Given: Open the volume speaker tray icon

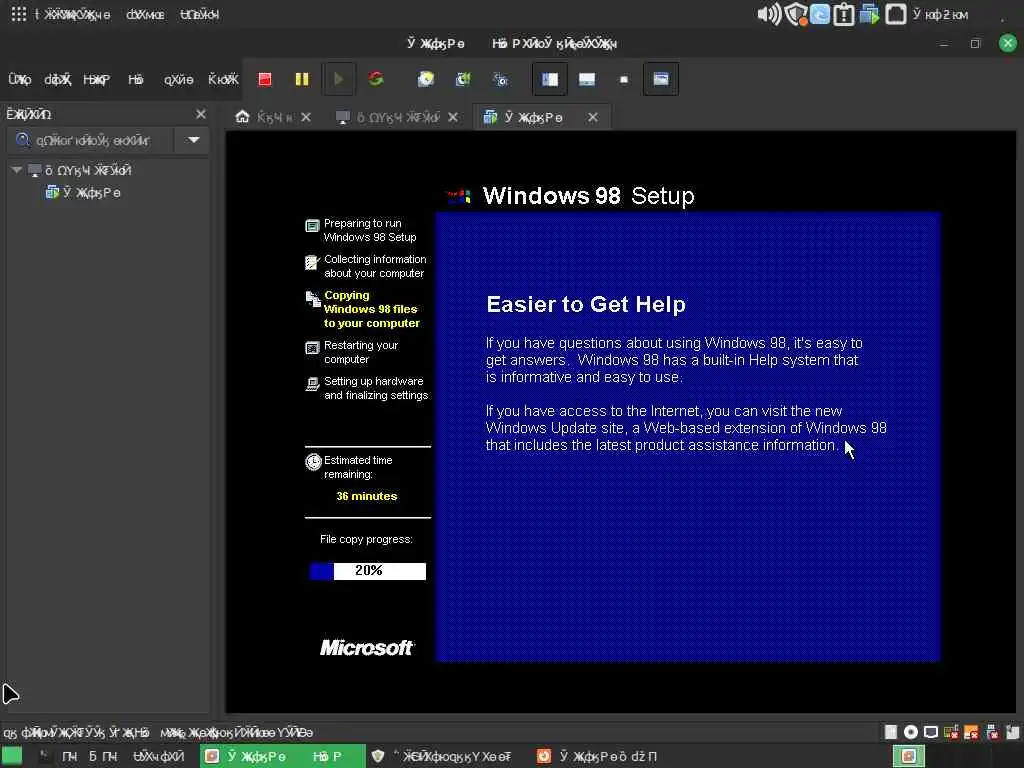Looking at the screenshot, I should 769,14.
